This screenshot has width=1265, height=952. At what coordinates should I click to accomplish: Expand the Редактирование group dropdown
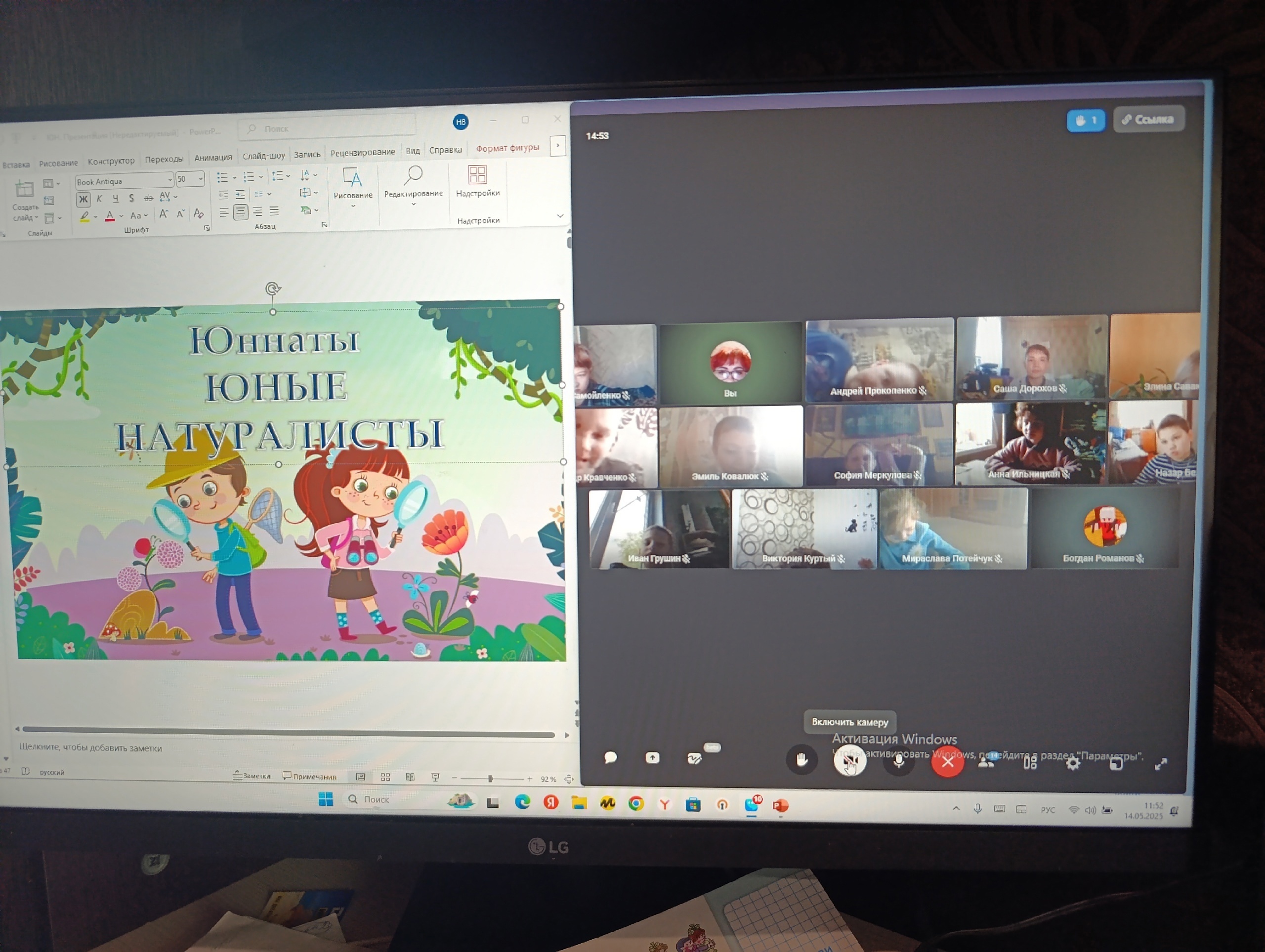pos(414,204)
